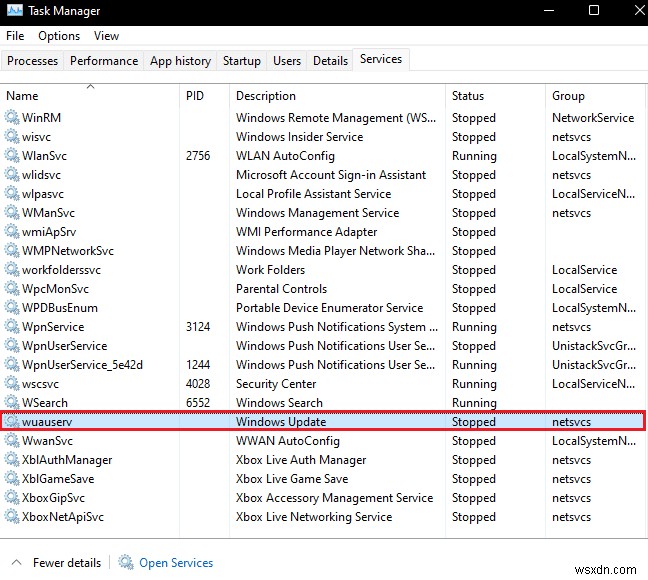Click the gear icon beside wlpasvc
The width and height of the screenshot is (648, 580).
pyautogui.click(x=12, y=193)
